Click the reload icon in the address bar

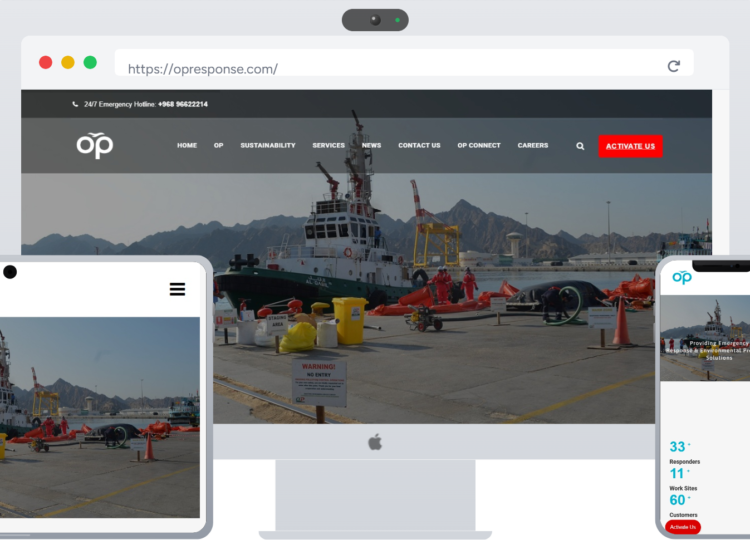click(x=673, y=66)
